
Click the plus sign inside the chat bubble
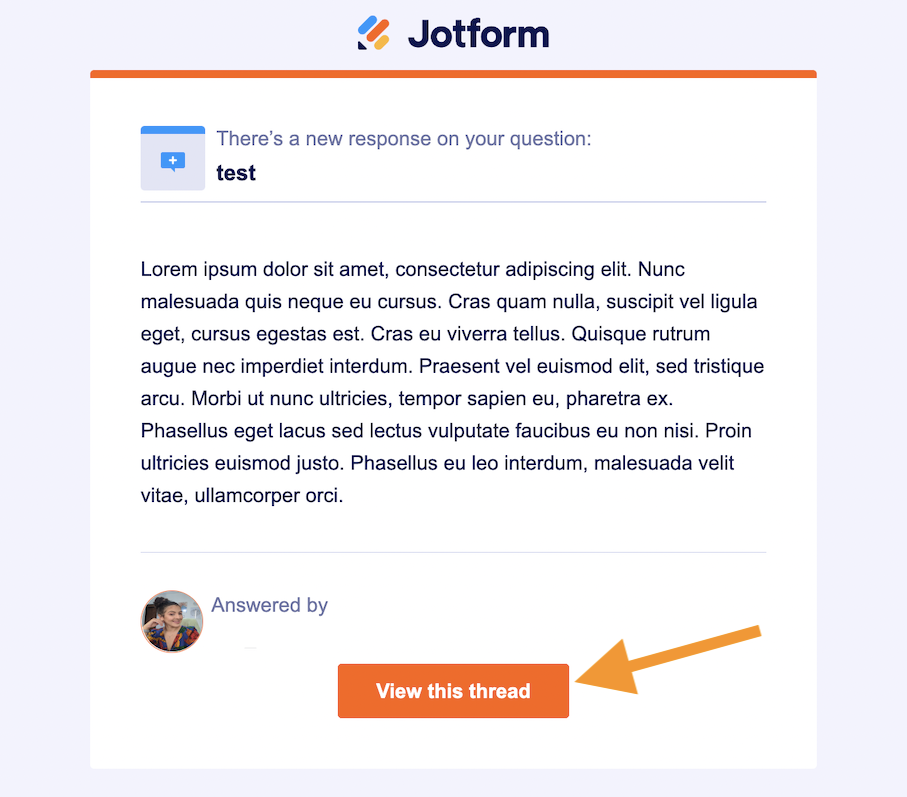(173, 159)
